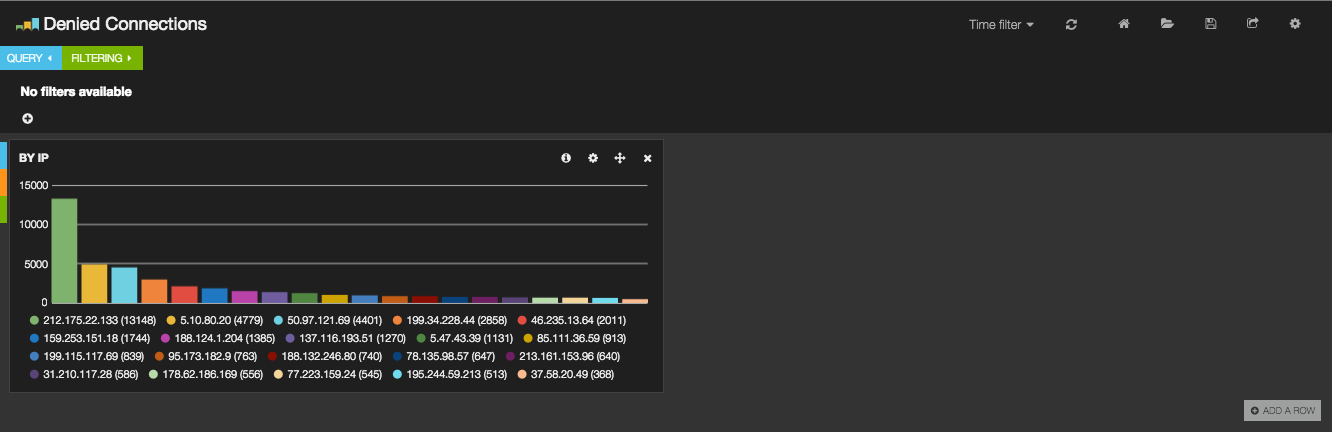Image resolution: width=1332 pixels, height=432 pixels.
Task: Click the save dashboard floppy icon
Action: (1210, 24)
